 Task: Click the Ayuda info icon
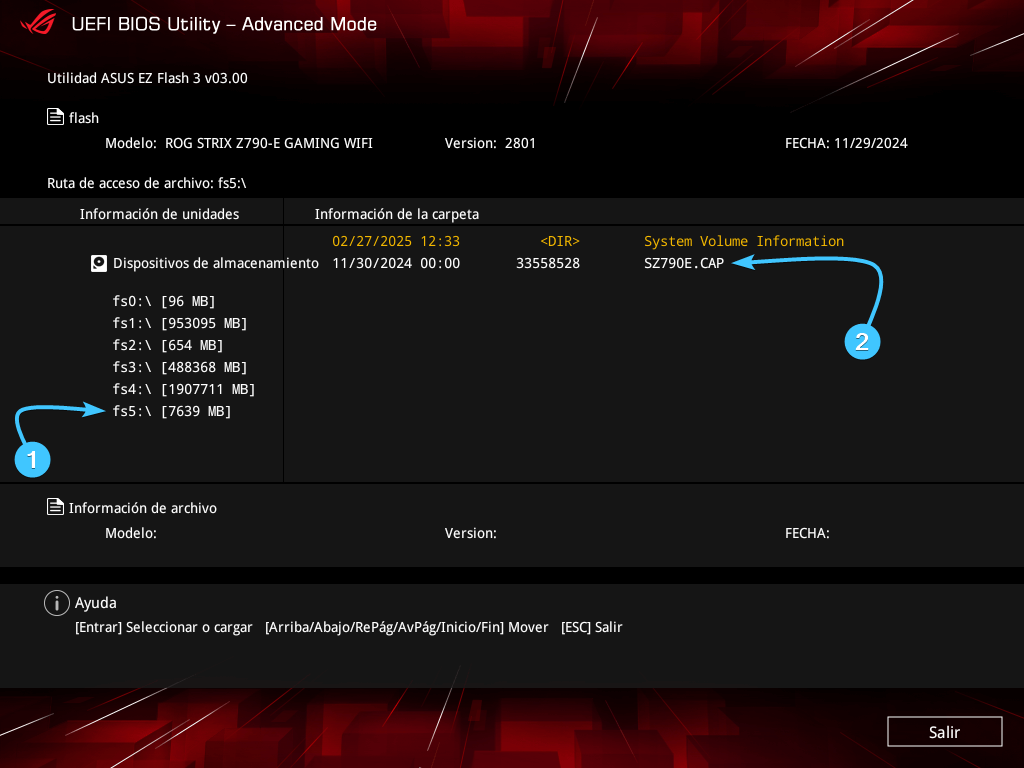coord(57,603)
